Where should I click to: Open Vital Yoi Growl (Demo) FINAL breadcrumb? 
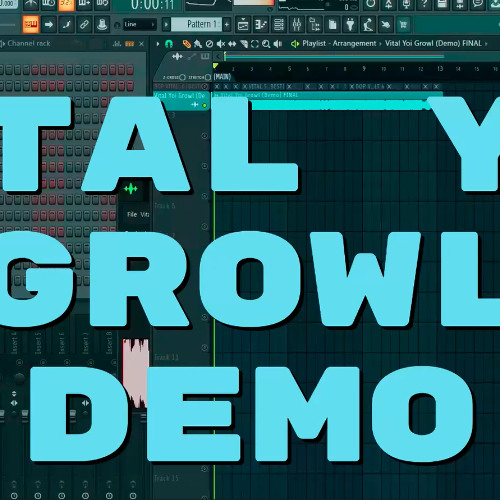(433, 44)
